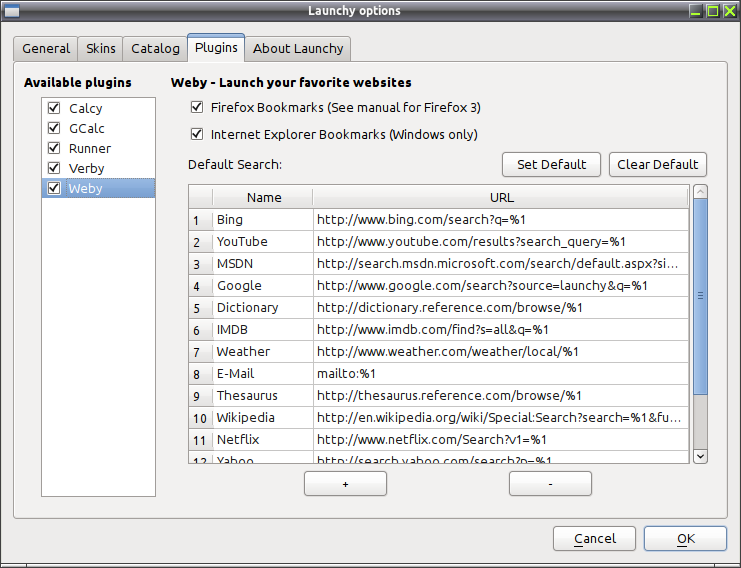The height and width of the screenshot is (568, 741).
Task: Select row header number 10
Action: 201,418
